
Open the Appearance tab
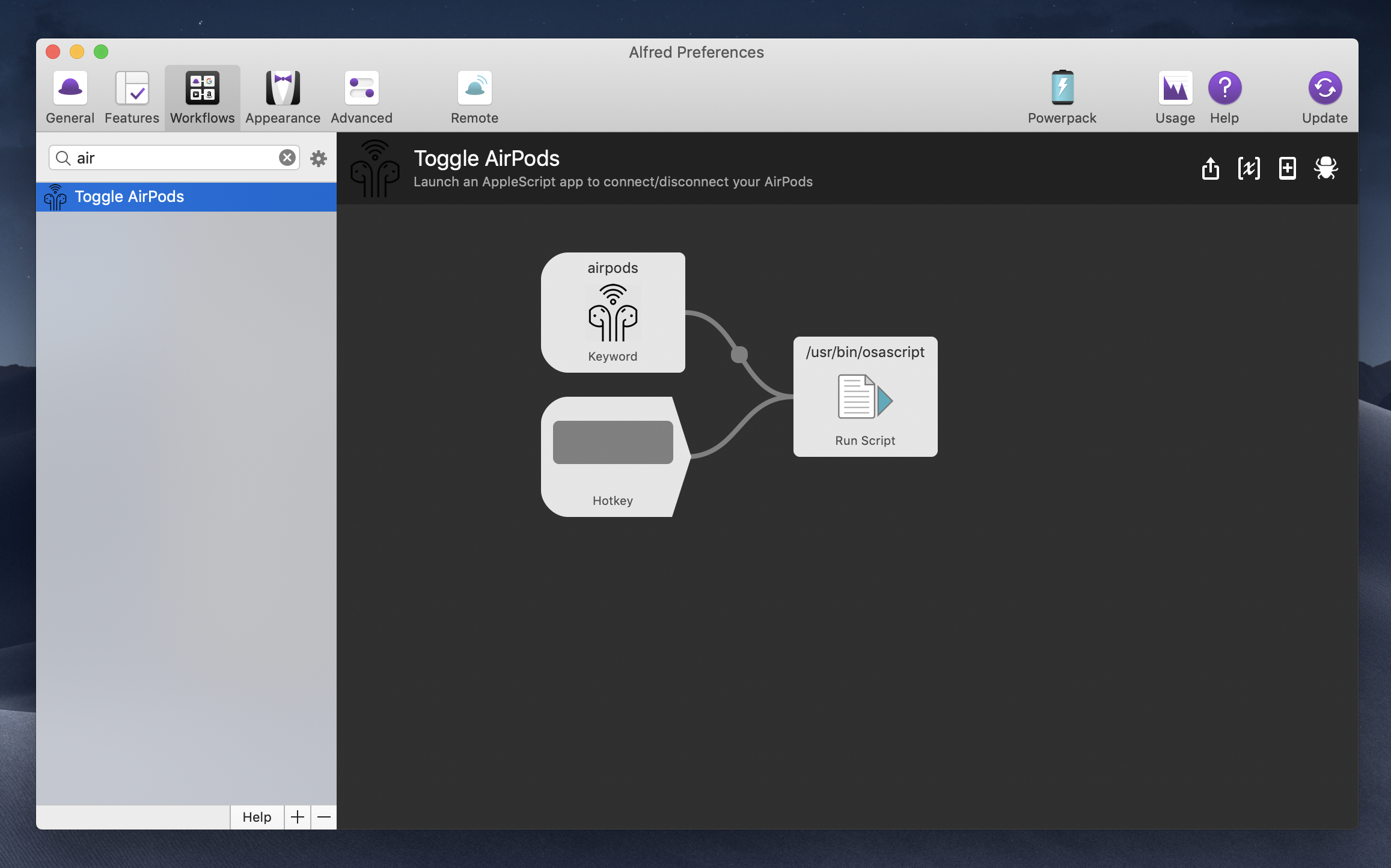(x=283, y=98)
